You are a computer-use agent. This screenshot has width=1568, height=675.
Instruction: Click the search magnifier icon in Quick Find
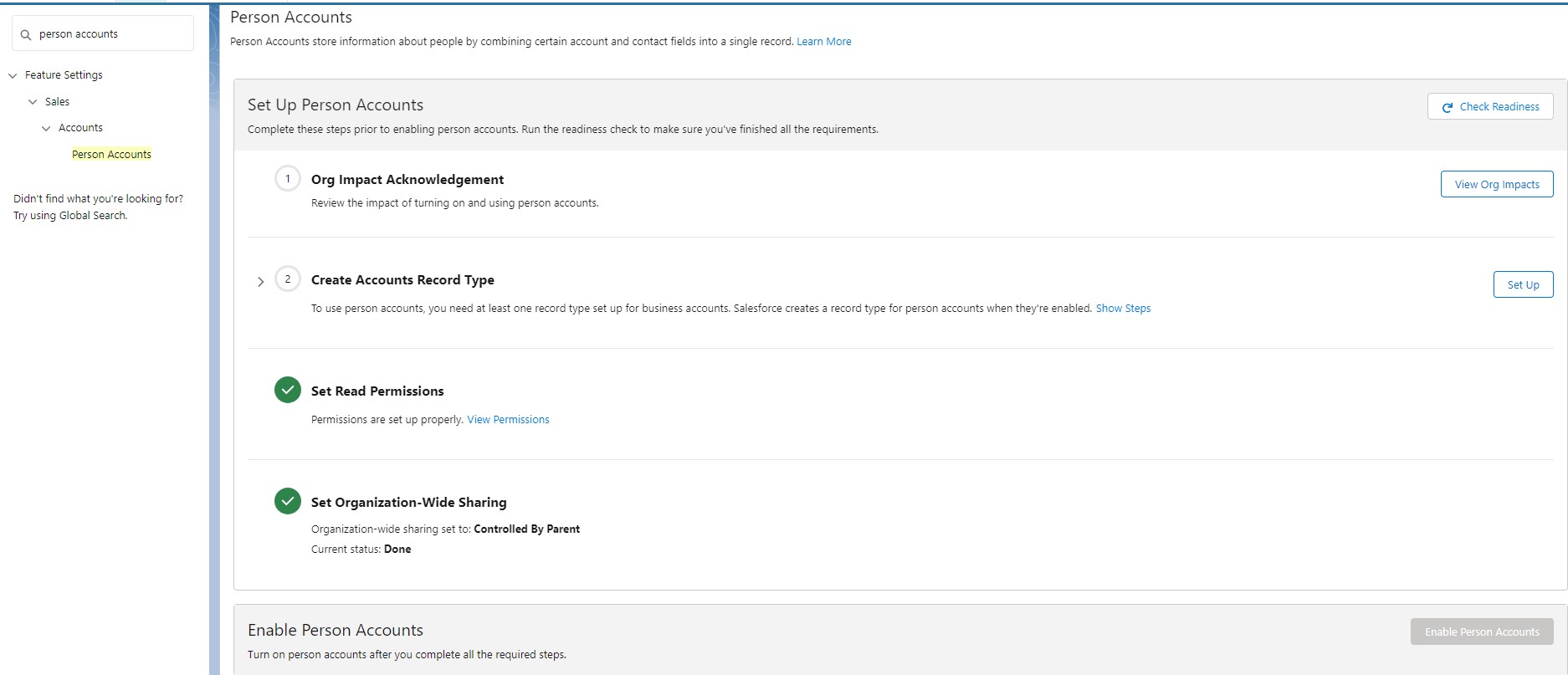coord(26,34)
